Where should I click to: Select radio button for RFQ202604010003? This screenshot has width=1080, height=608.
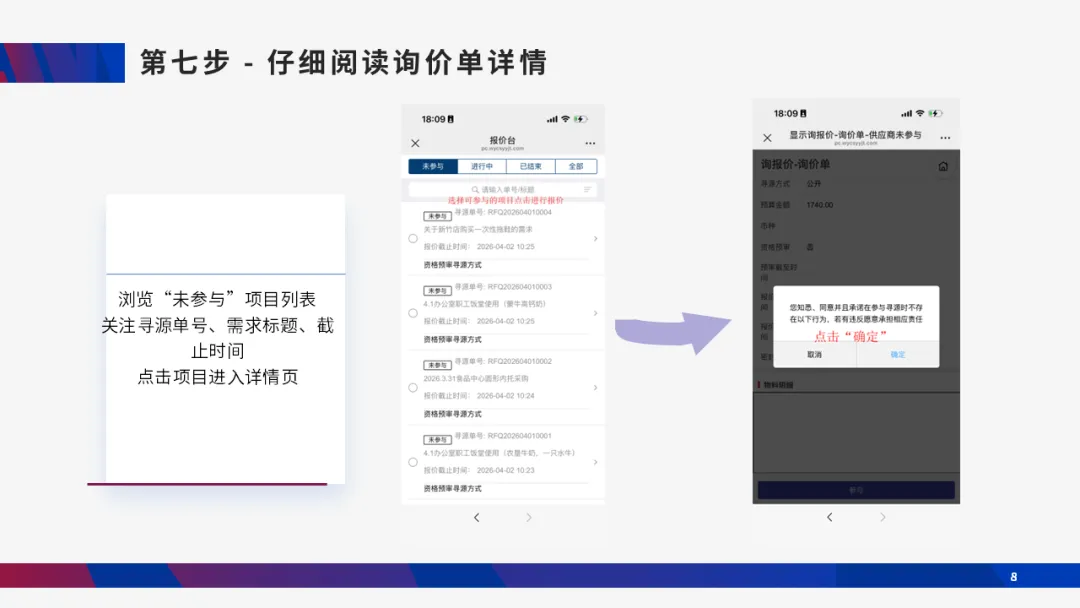click(x=413, y=313)
